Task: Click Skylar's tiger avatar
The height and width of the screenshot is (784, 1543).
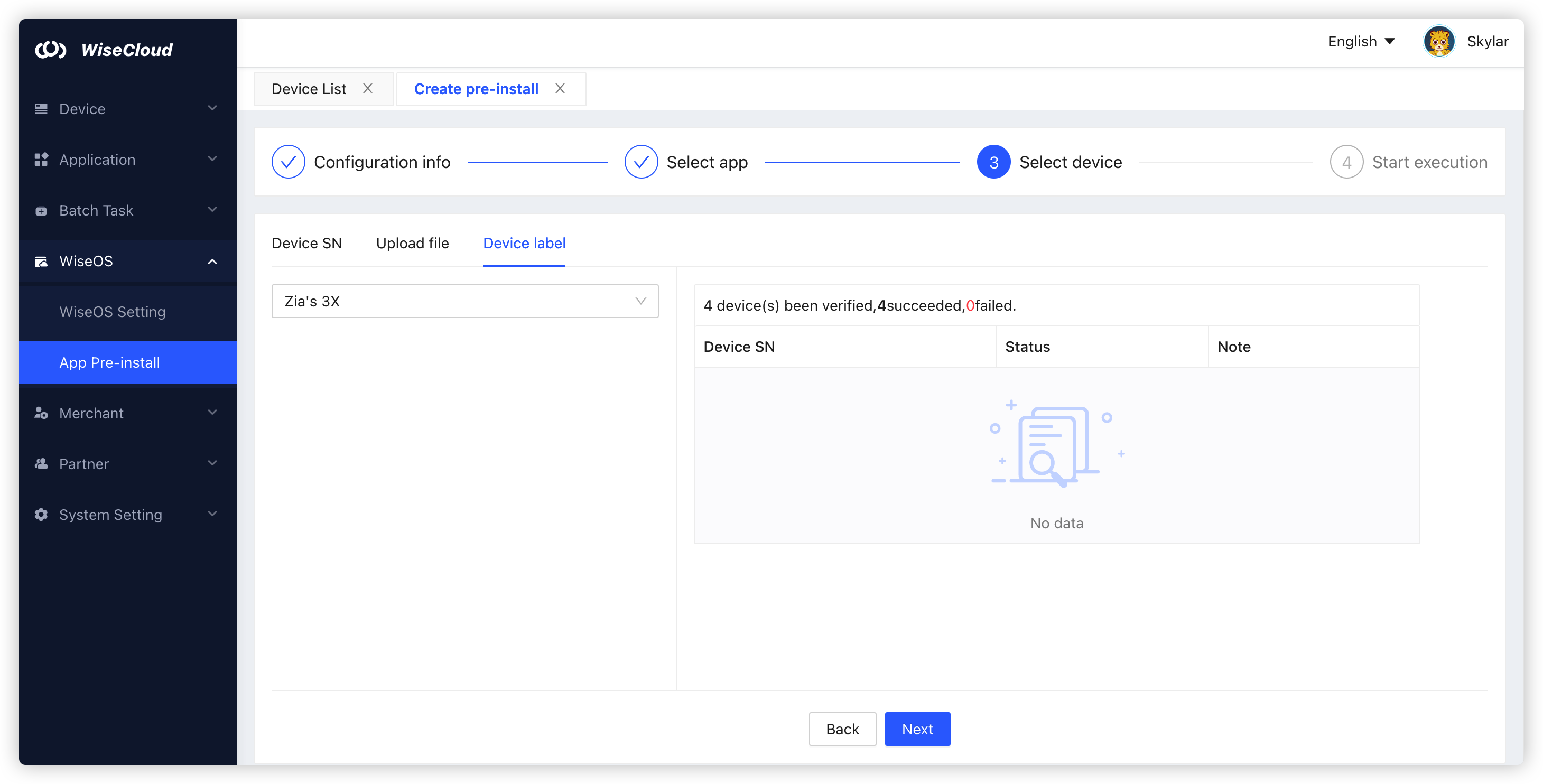Action: click(x=1438, y=42)
